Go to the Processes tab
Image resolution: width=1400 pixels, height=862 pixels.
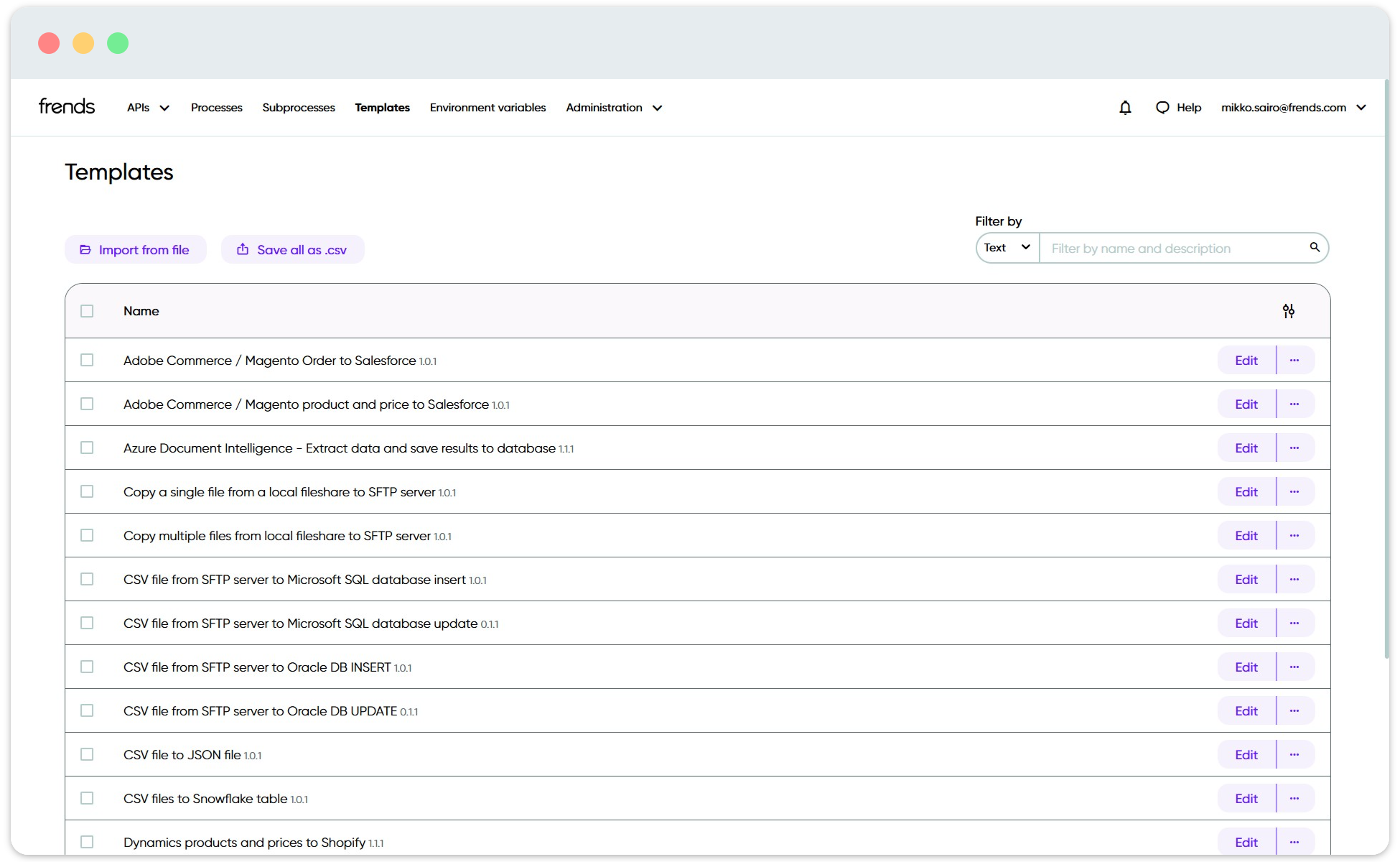pos(216,108)
